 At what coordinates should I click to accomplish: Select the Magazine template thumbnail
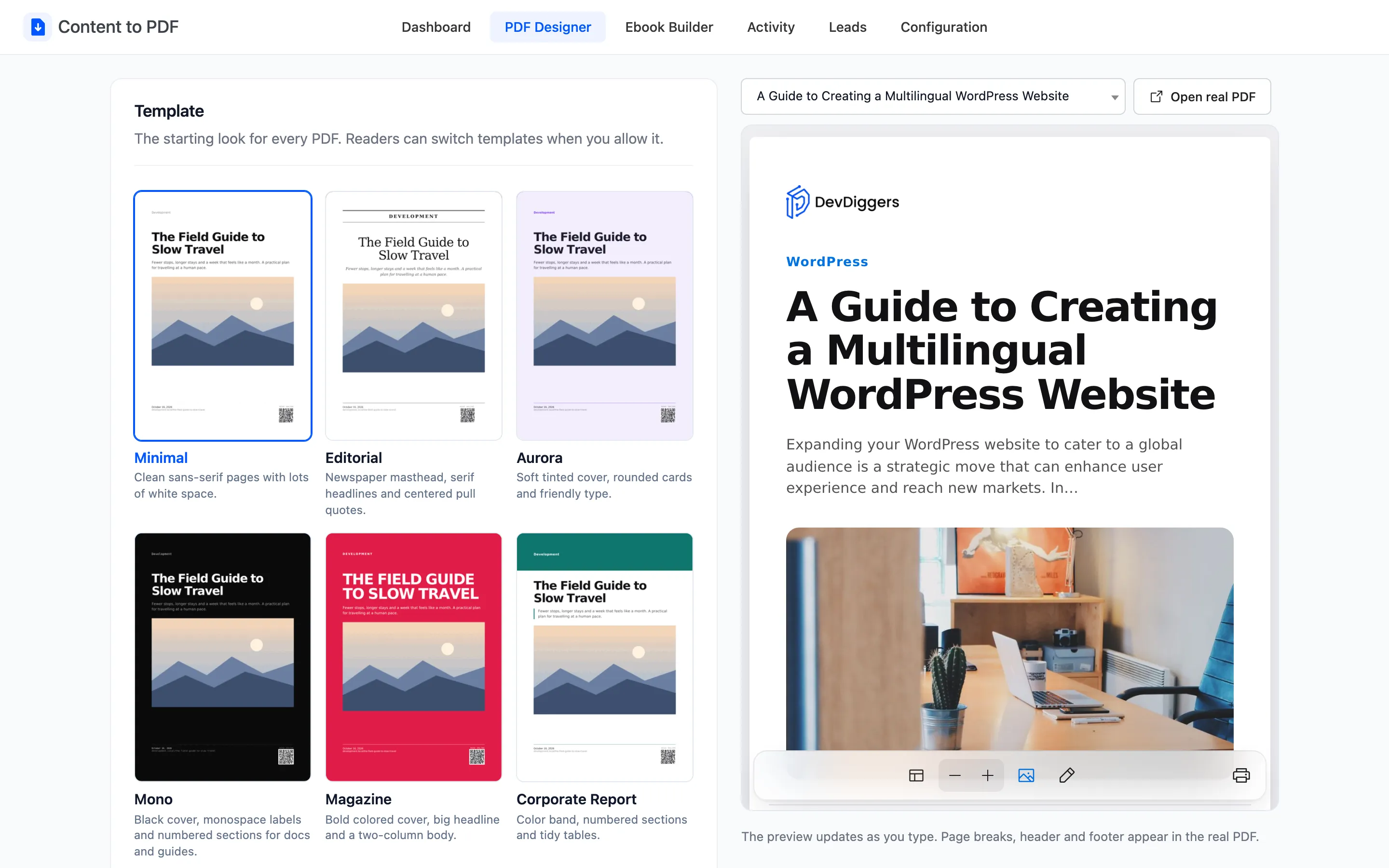tap(413, 657)
